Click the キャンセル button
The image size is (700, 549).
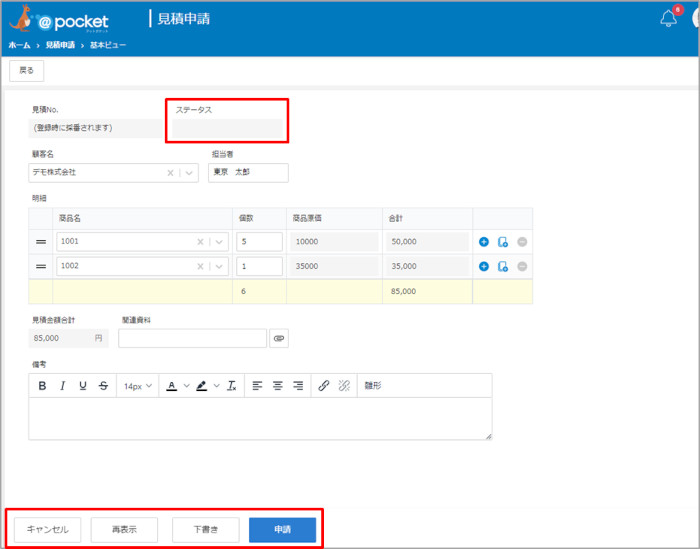click(x=47, y=529)
